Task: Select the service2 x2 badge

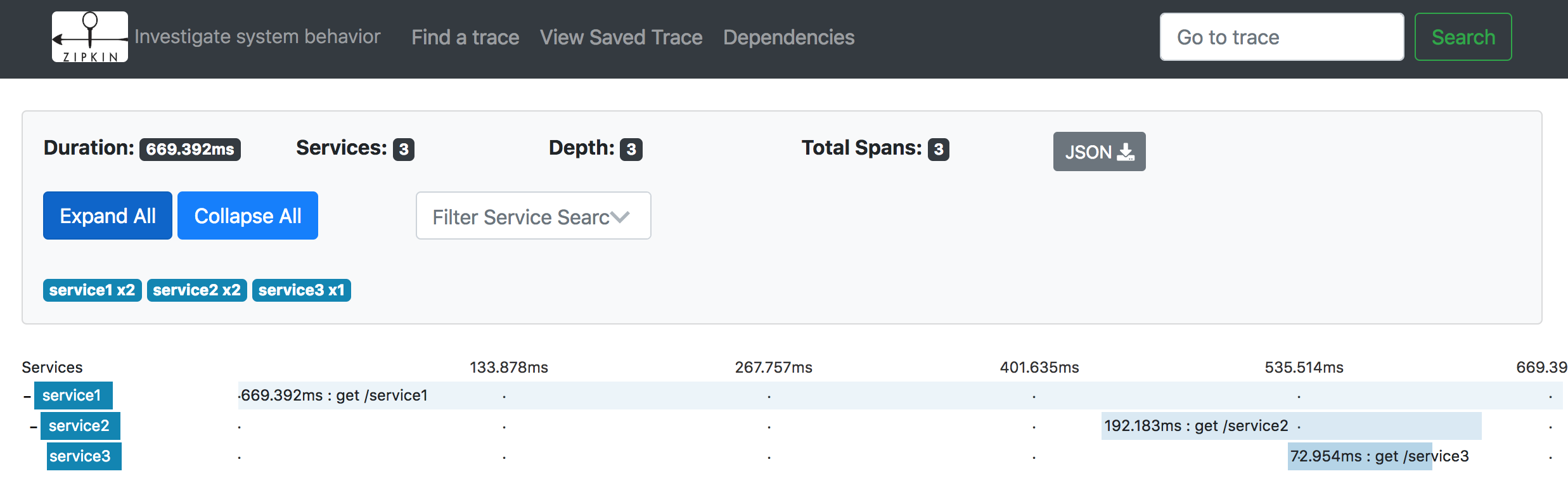Action: pos(197,290)
